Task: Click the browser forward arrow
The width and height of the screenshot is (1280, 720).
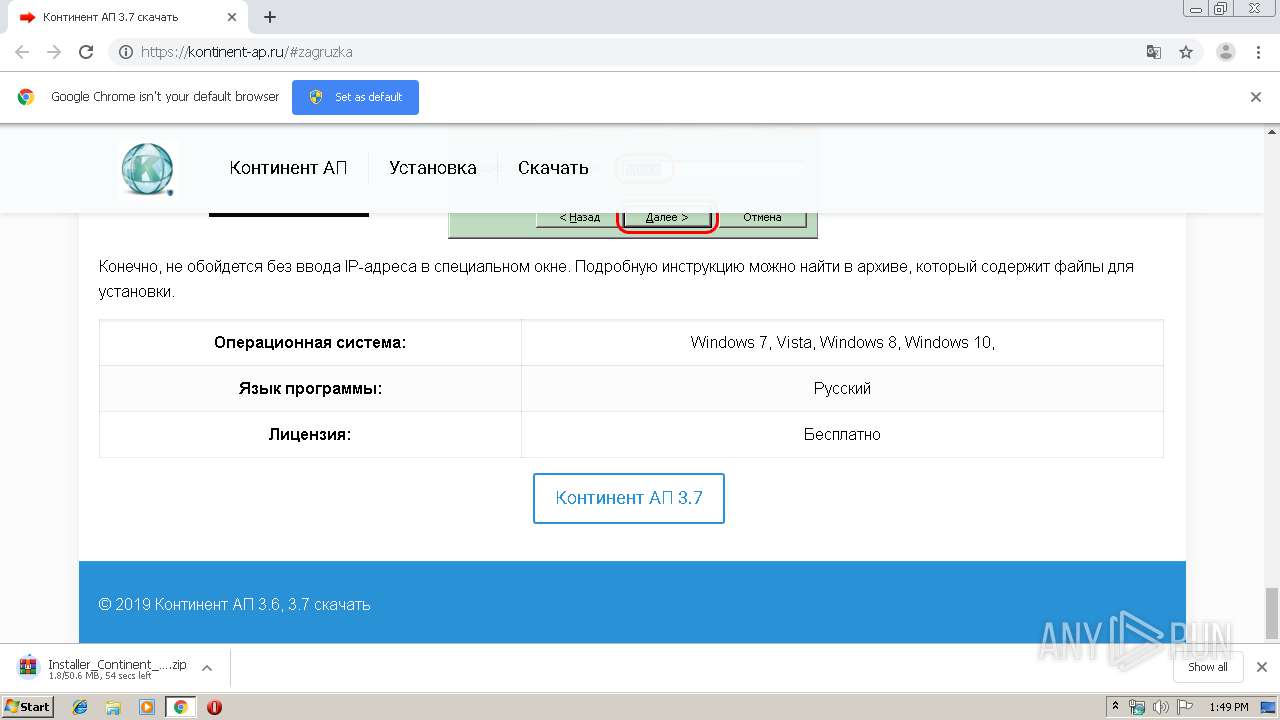Action: 54,52
